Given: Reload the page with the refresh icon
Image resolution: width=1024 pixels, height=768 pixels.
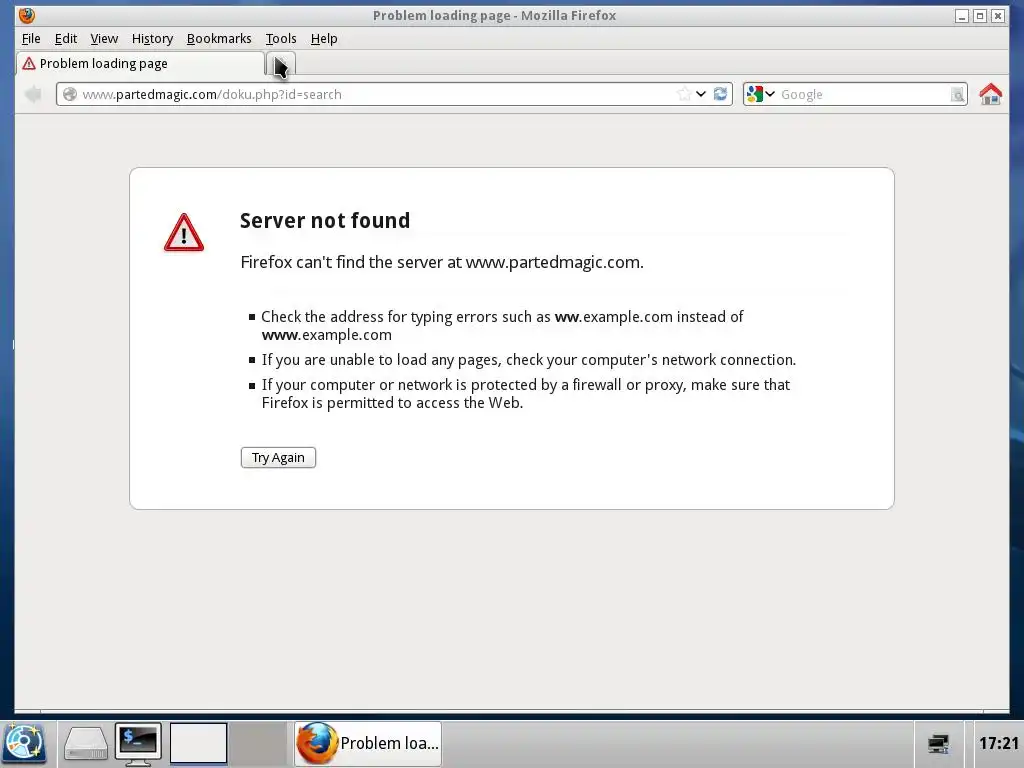Looking at the screenshot, I should [x=720, y=94].
